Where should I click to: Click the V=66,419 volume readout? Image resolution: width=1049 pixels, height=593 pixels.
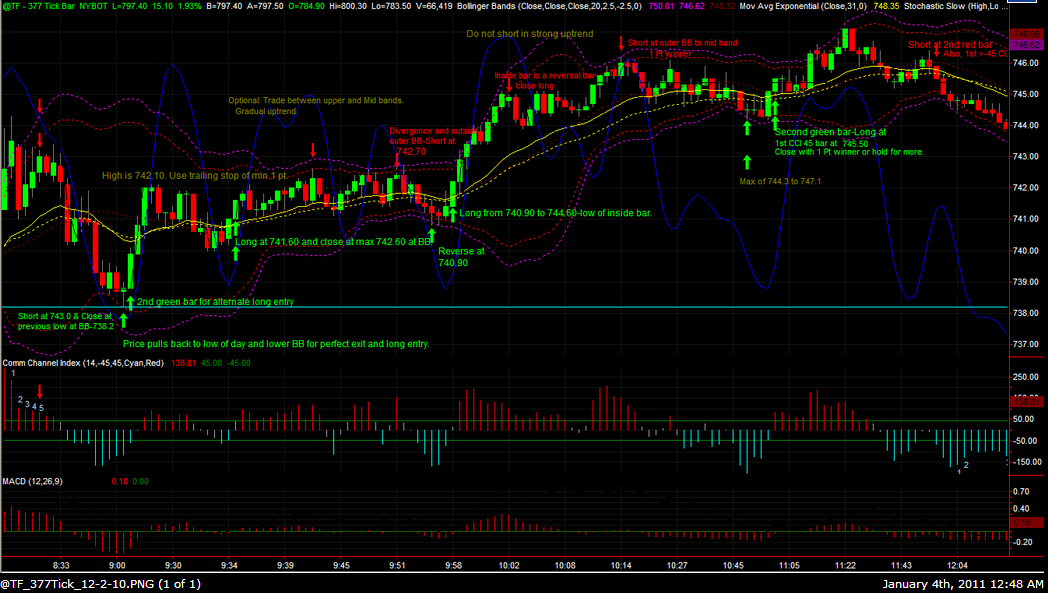434,6
